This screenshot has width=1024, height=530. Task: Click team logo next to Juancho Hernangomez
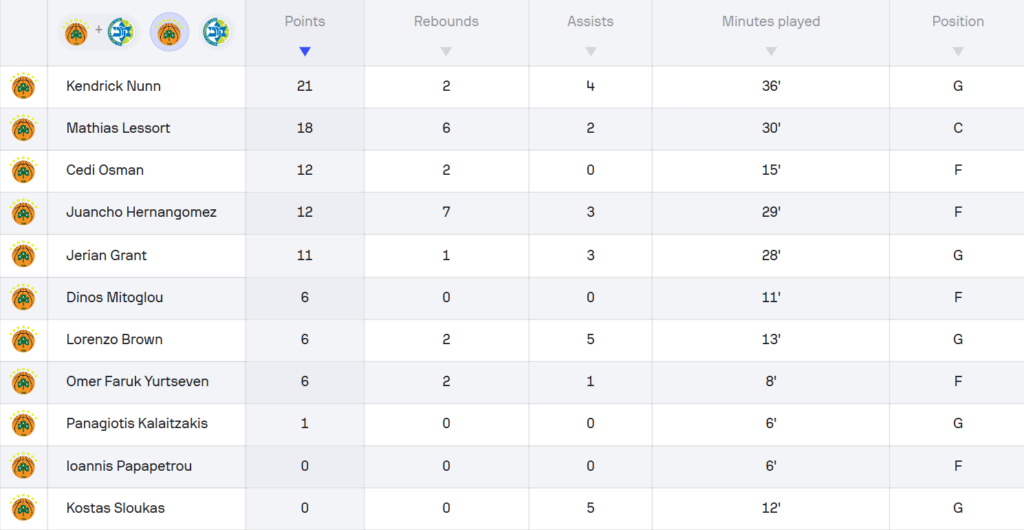tap(23, 213)
